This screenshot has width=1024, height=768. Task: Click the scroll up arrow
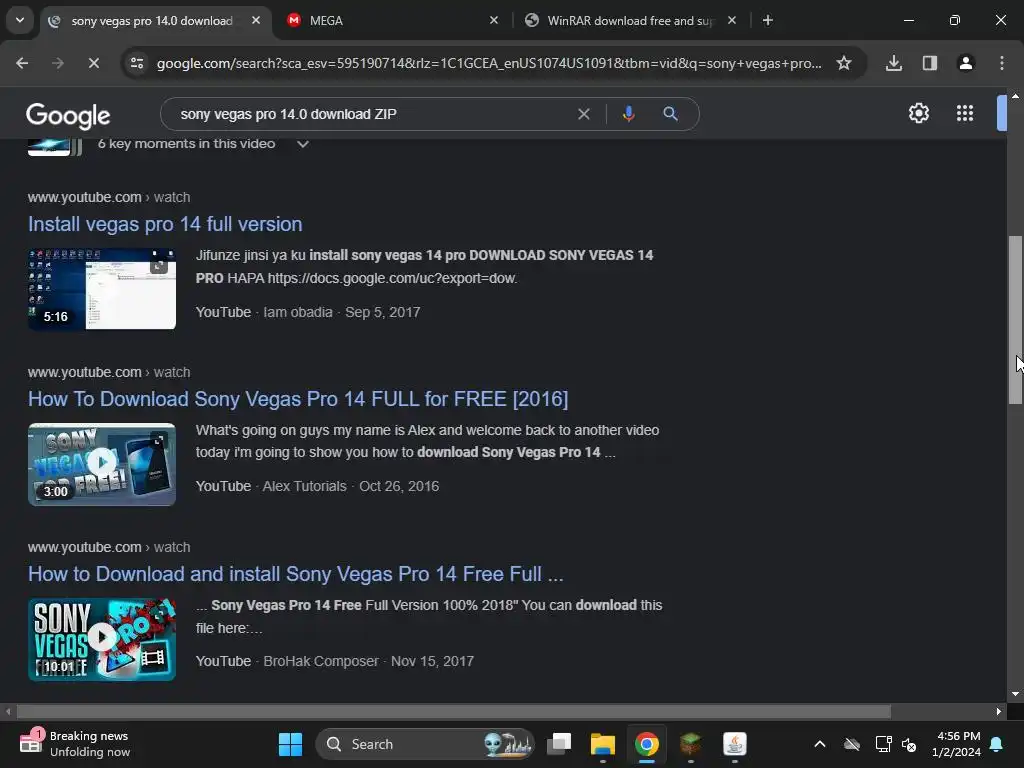1016,96
